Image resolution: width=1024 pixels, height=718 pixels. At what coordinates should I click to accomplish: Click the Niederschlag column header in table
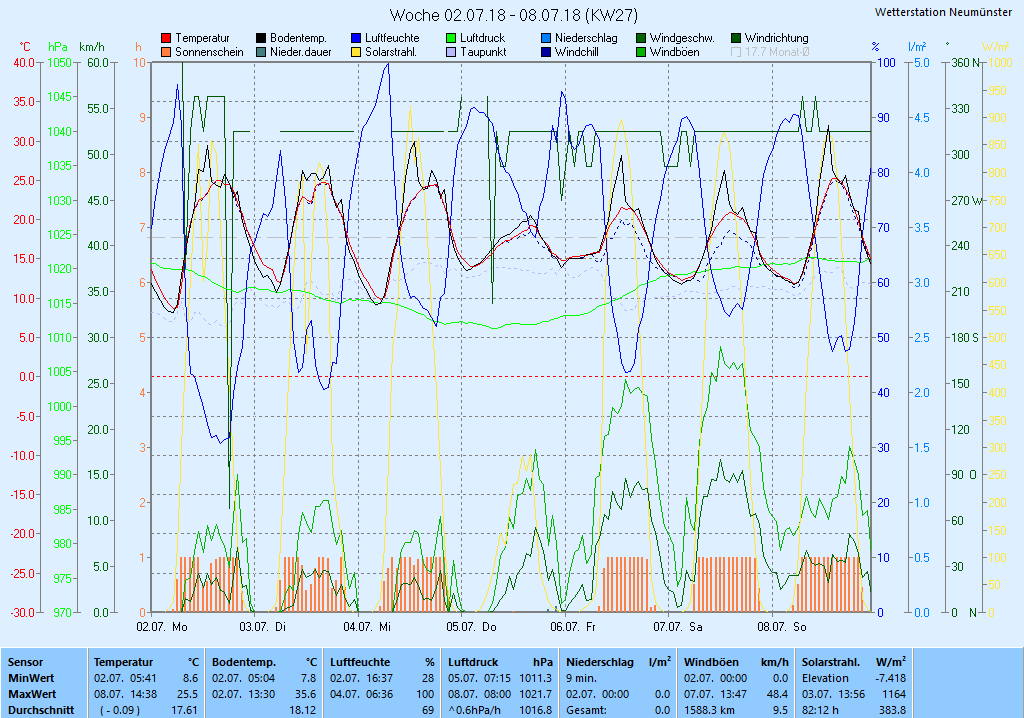click(x=600, y=662)
